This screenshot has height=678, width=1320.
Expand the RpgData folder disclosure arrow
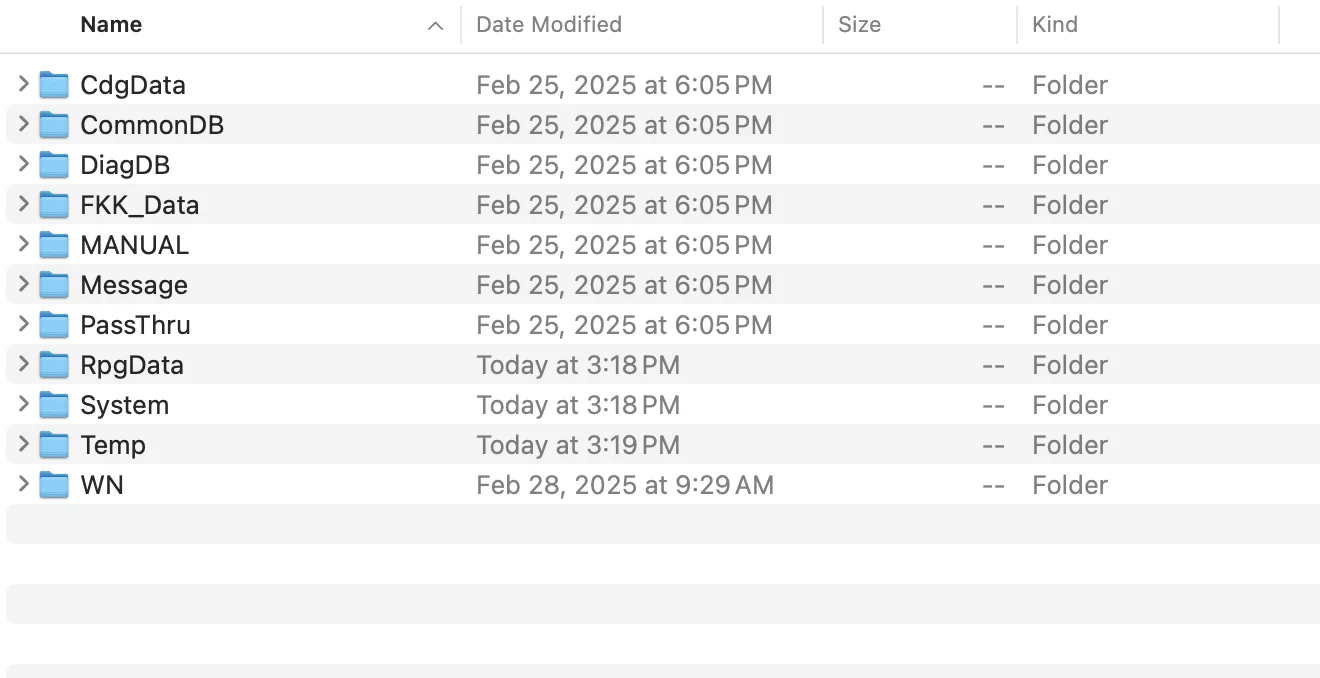(x=24, y=365)
